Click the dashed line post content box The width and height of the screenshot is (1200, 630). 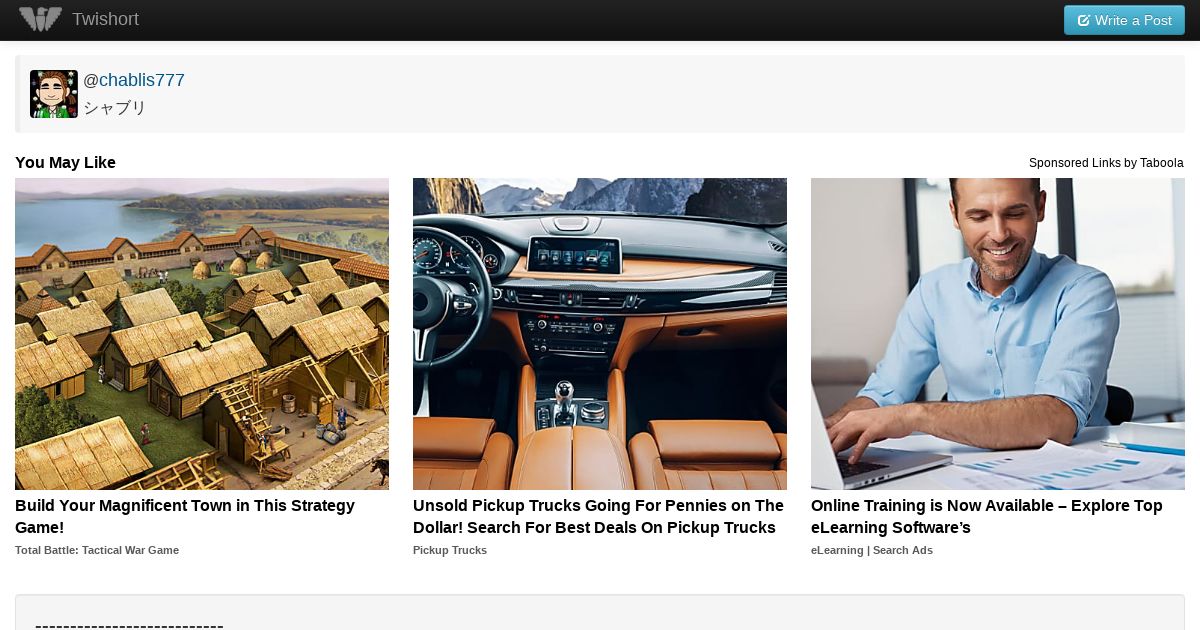tap(600, 613)
